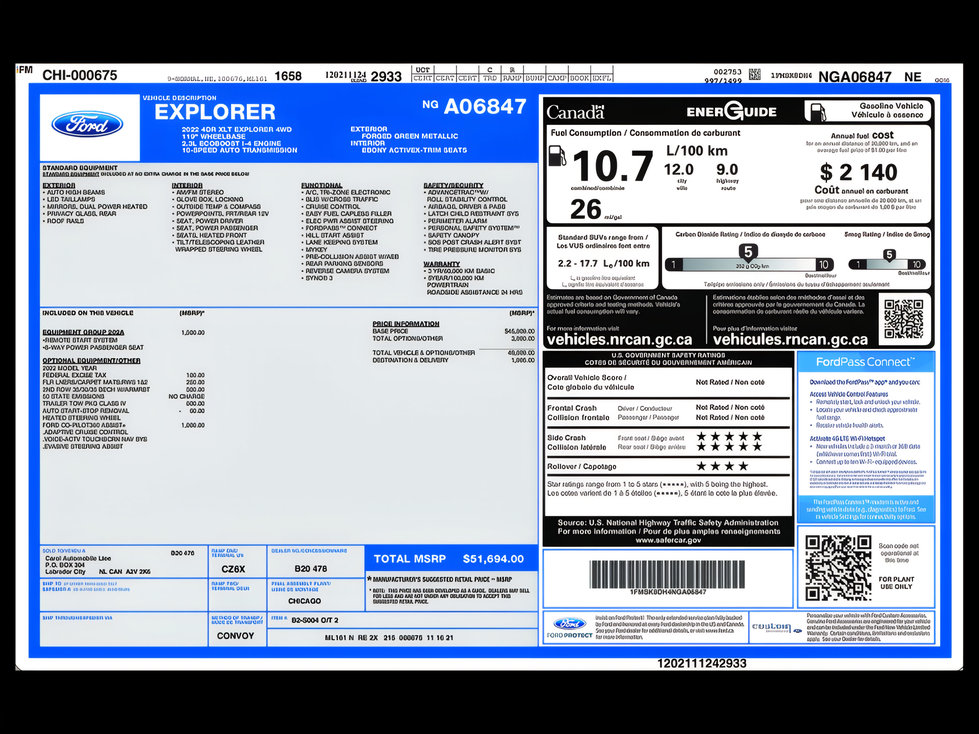Click the VIN barcode 1FMSK8DH4NGA06847
The width and height of the screenshot is (979, 734).
point(667,574)
